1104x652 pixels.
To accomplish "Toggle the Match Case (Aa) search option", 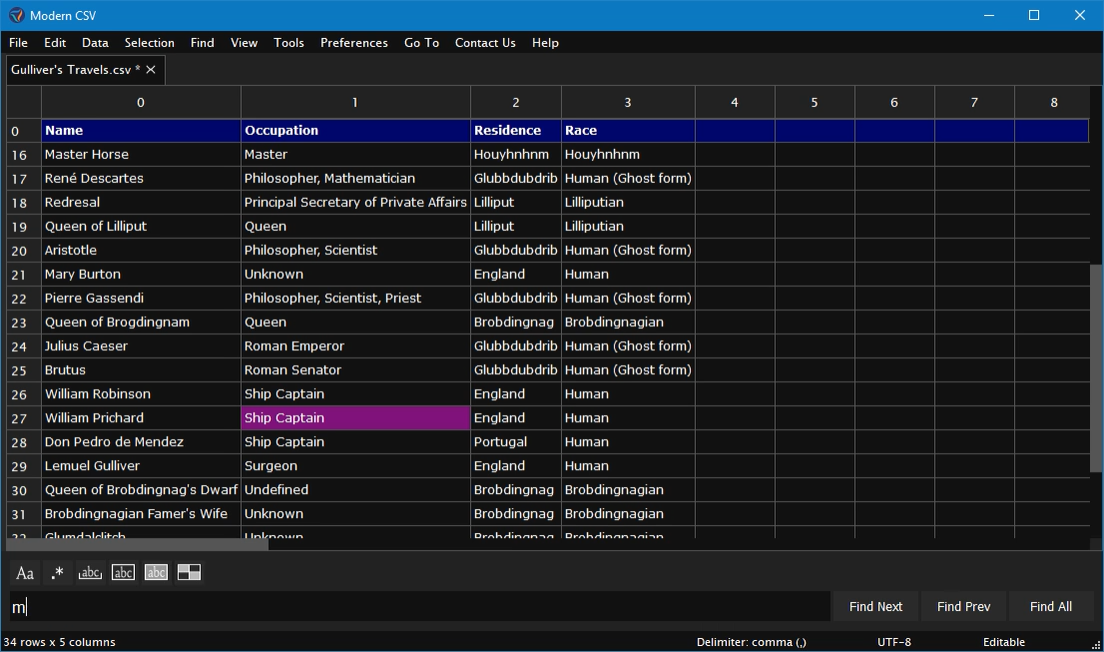I will pyautogui.click(x=25, y=572).
